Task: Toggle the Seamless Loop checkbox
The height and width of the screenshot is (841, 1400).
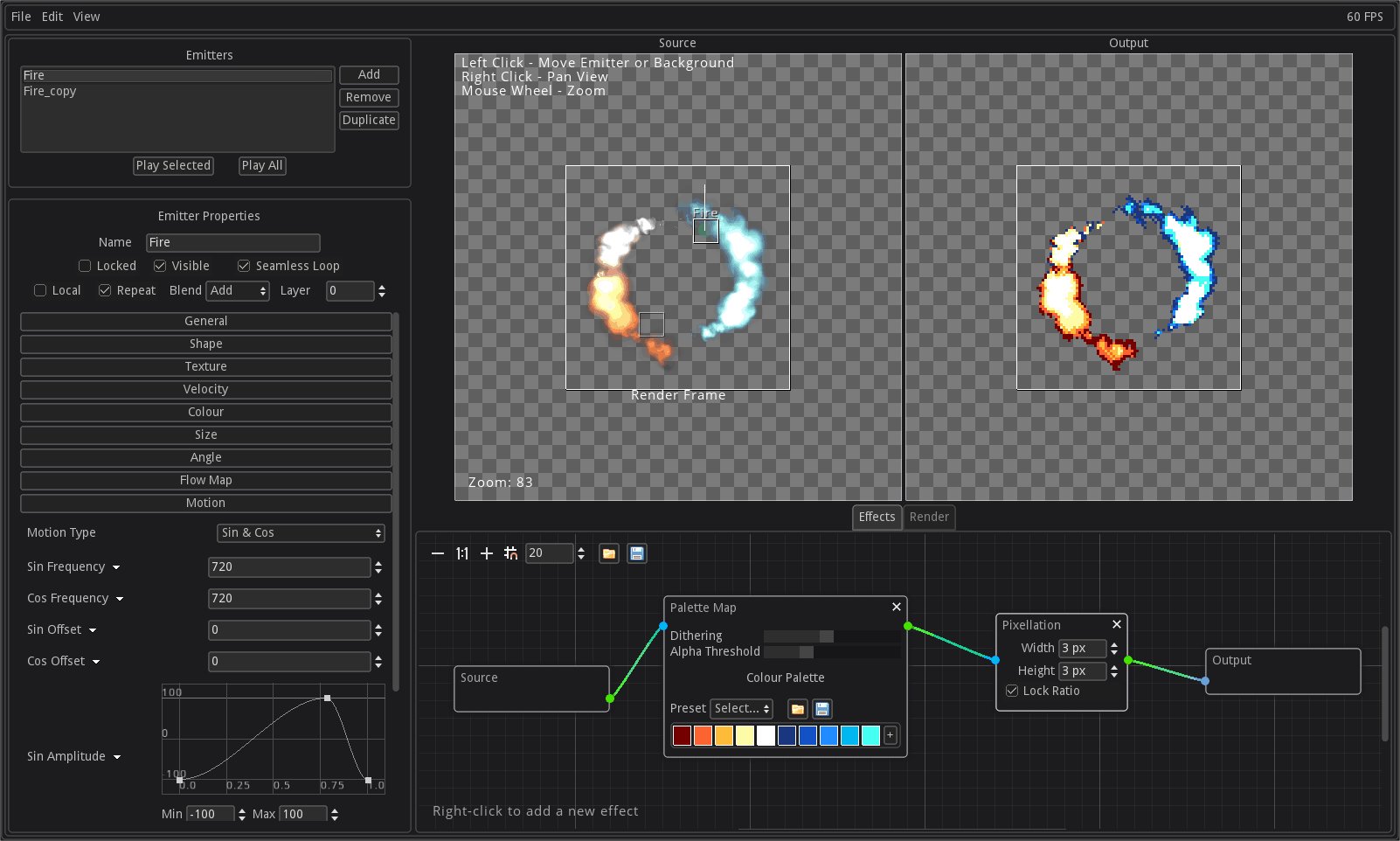Action: [244, 266]
